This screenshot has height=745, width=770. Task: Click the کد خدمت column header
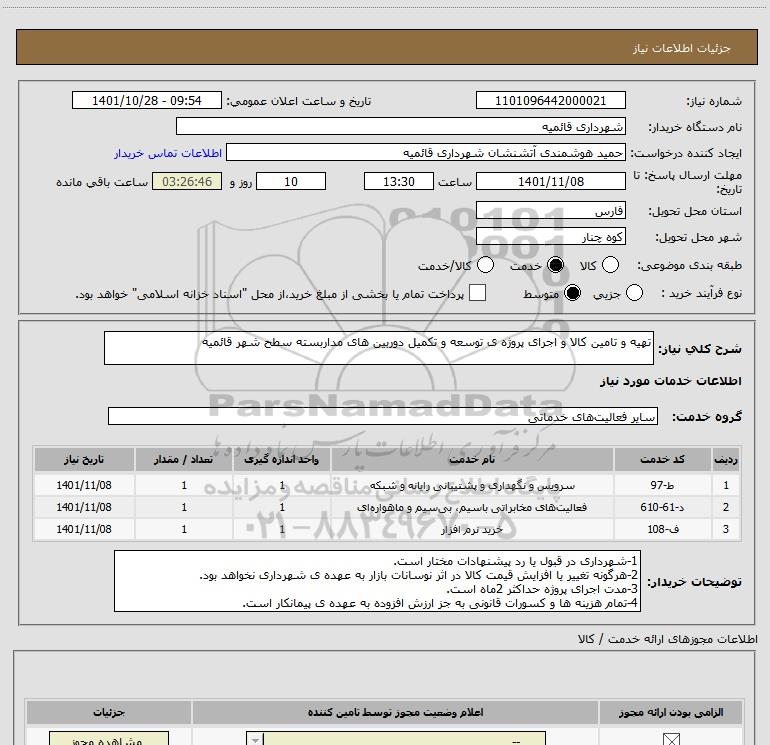(x=662, y=459)
